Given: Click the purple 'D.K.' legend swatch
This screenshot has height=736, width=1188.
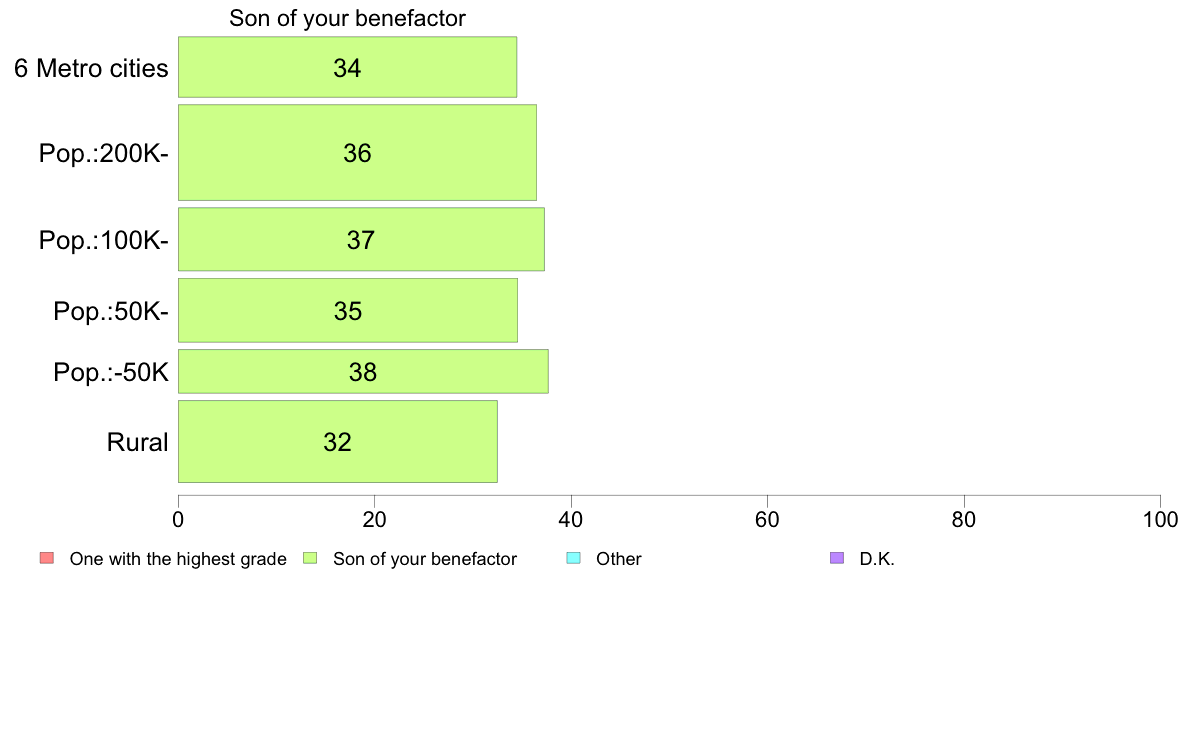Looking at the screenshot, I should point(836,558).
